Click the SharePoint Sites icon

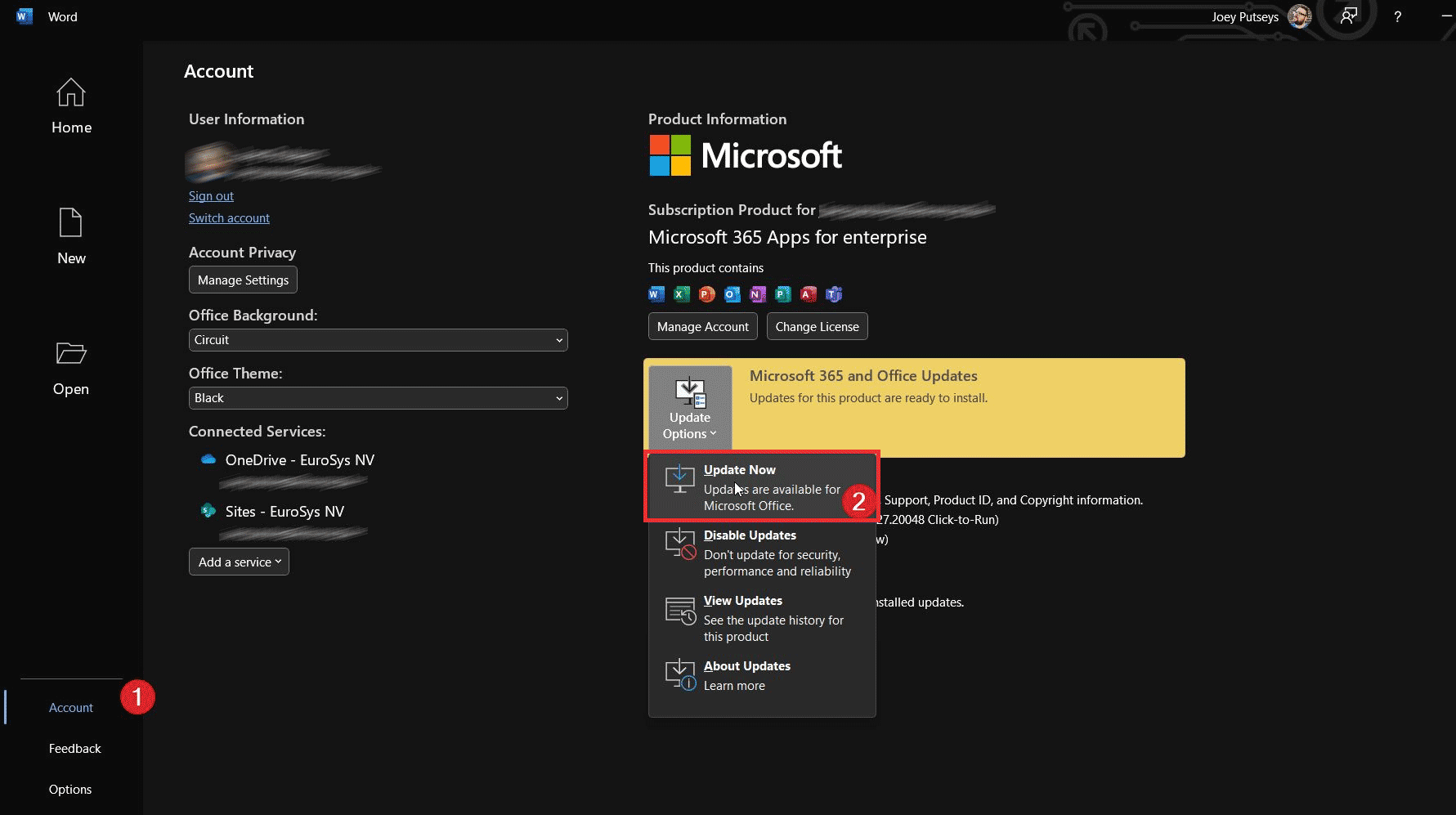208,511
